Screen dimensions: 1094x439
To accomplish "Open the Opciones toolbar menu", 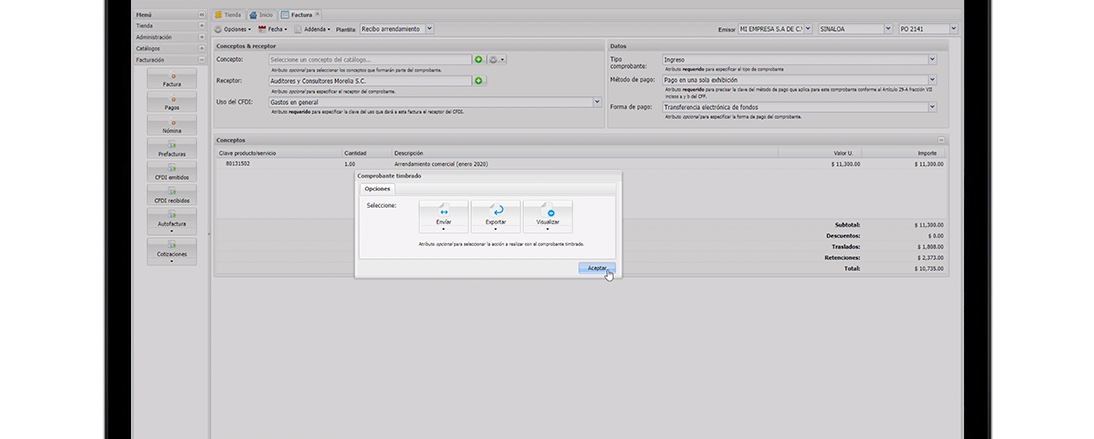I will [x=231, y=29].
